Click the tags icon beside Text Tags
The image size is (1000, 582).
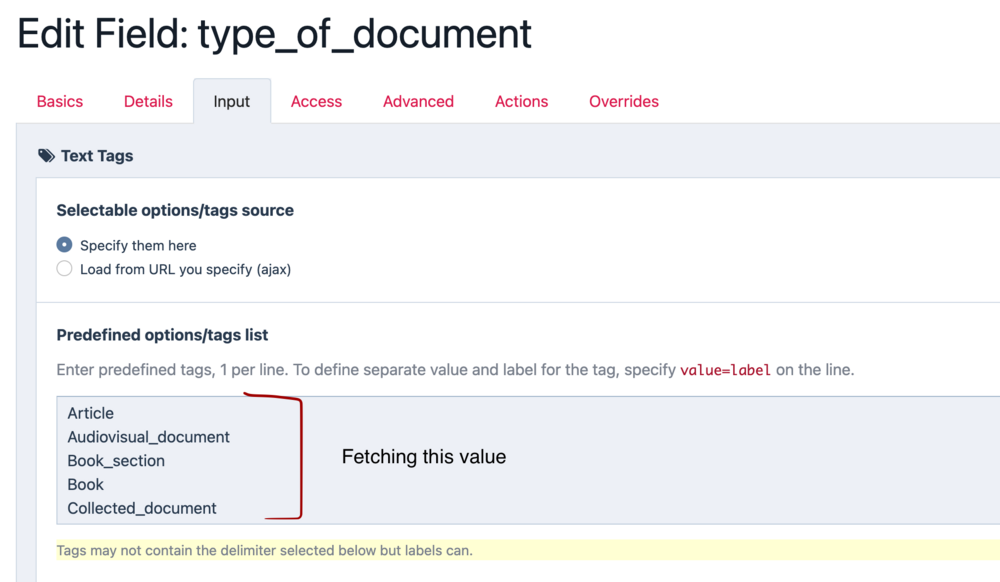click(x=46, y=156)
